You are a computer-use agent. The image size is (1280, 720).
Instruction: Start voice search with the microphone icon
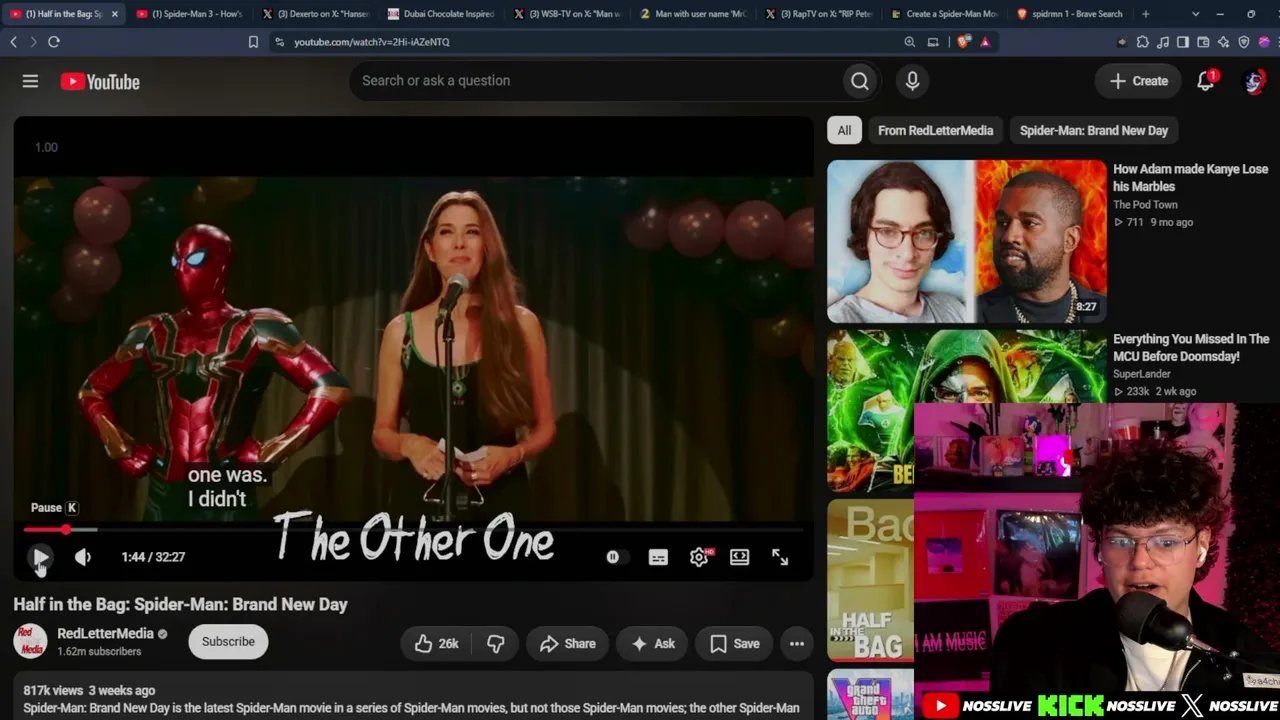tap(912, 81)
